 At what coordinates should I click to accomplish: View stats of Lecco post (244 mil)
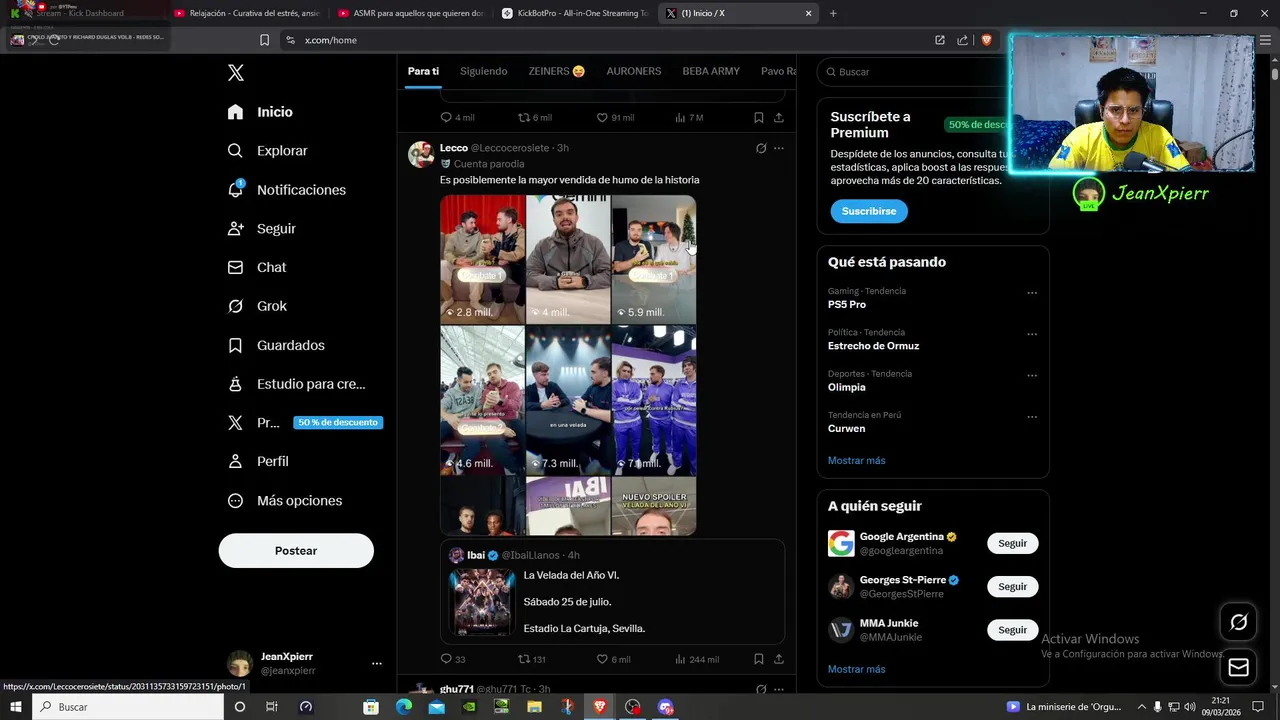(x=697, y=659)
